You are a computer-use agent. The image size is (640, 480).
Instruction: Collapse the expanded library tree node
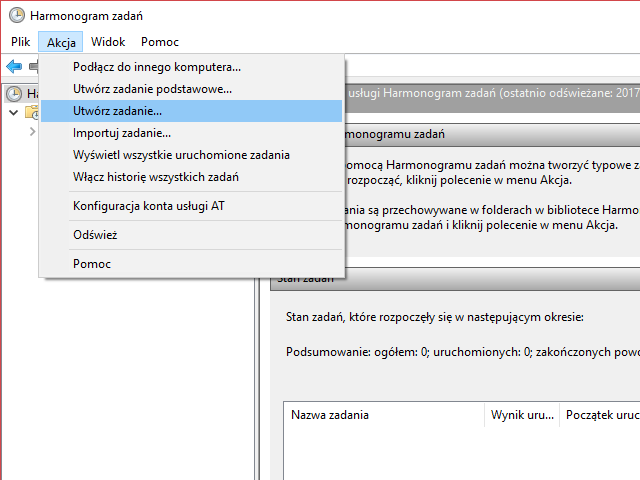click(13, 112)
